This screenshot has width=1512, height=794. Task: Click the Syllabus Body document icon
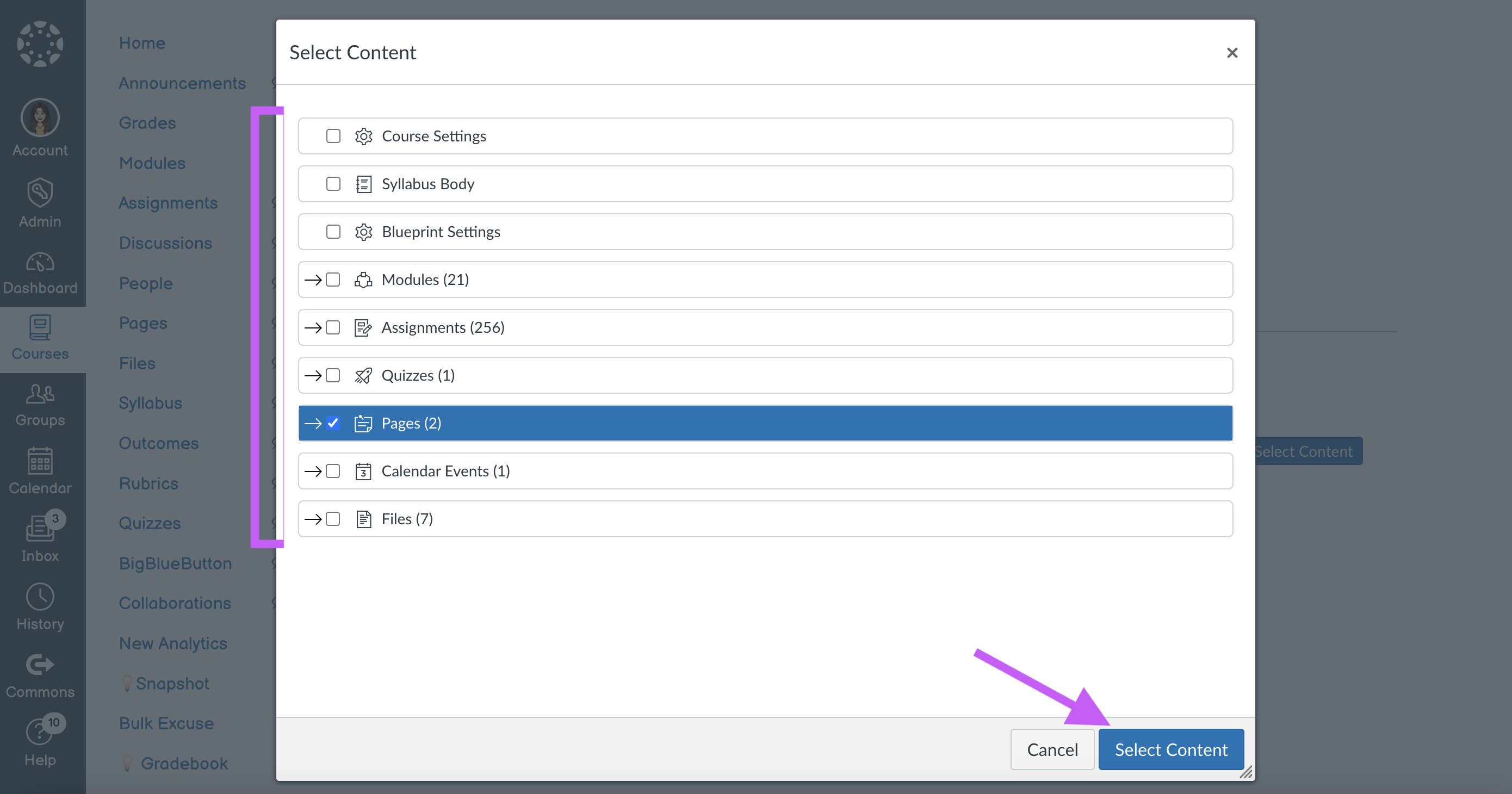click(362, 183)
